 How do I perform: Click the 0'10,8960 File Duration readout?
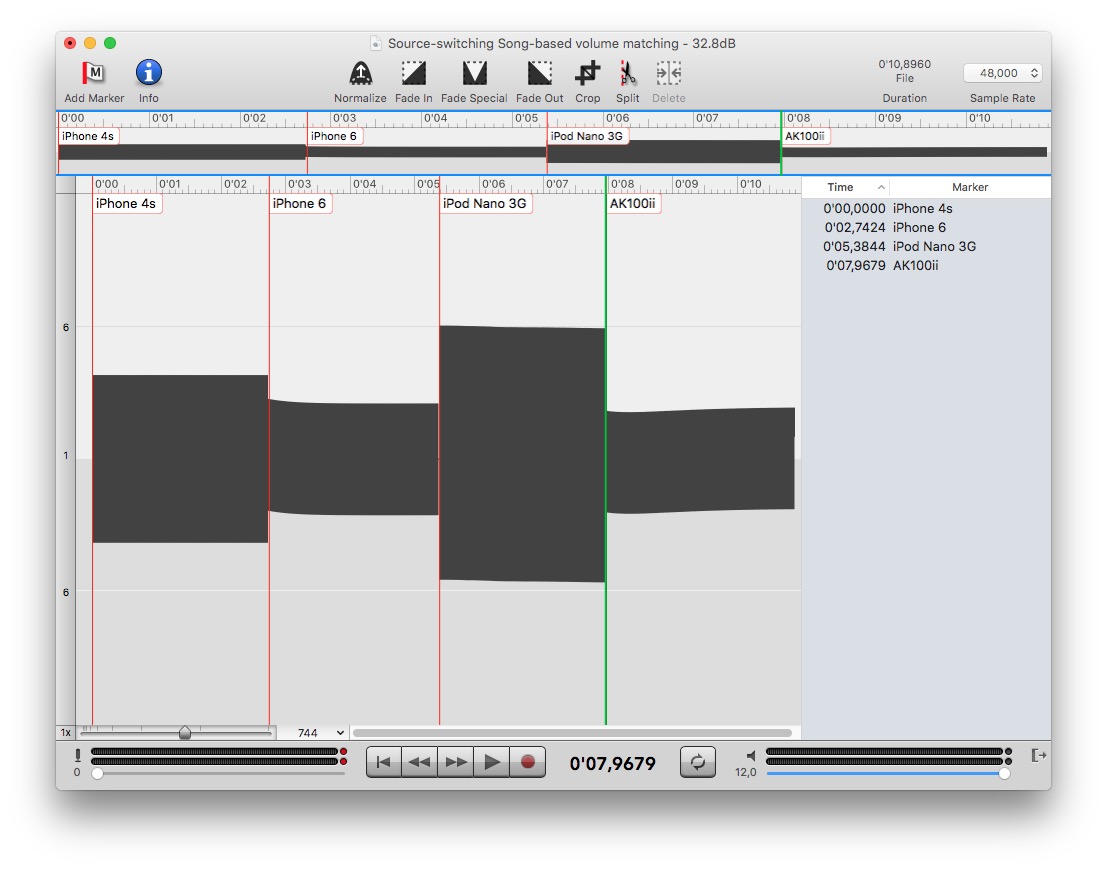(904, 71)
